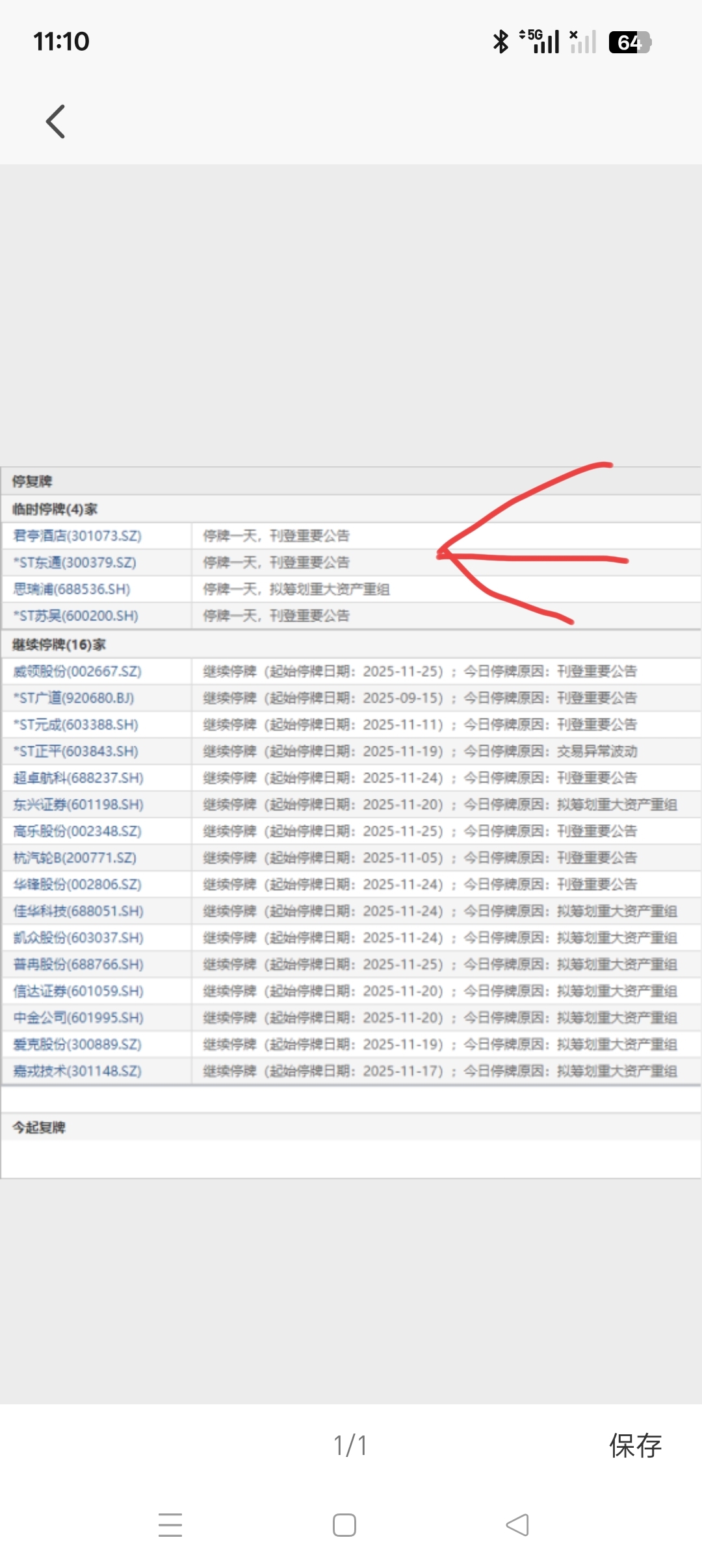Select stock 高乐股份(002348.SZ)
The image size is (702, 1568).
pyautogui.click(x=77, y=831)
